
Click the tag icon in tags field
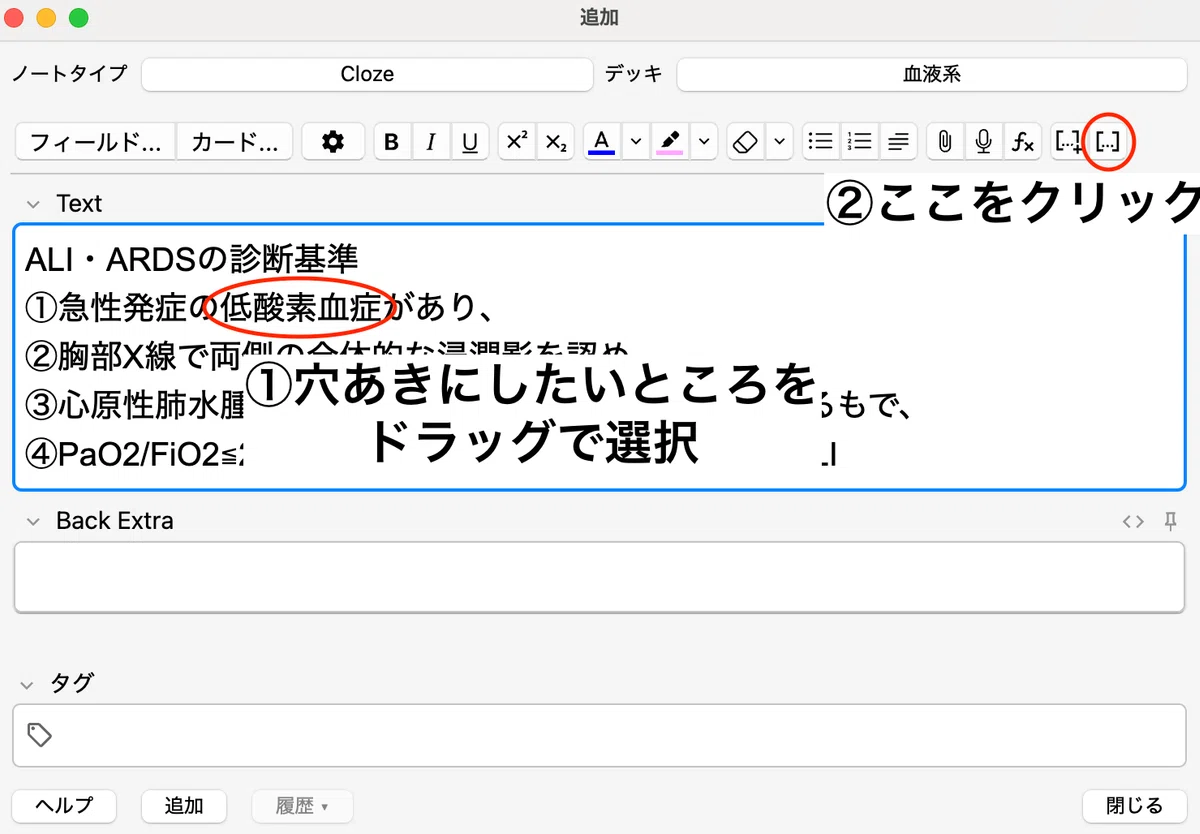tap(39, 736)
